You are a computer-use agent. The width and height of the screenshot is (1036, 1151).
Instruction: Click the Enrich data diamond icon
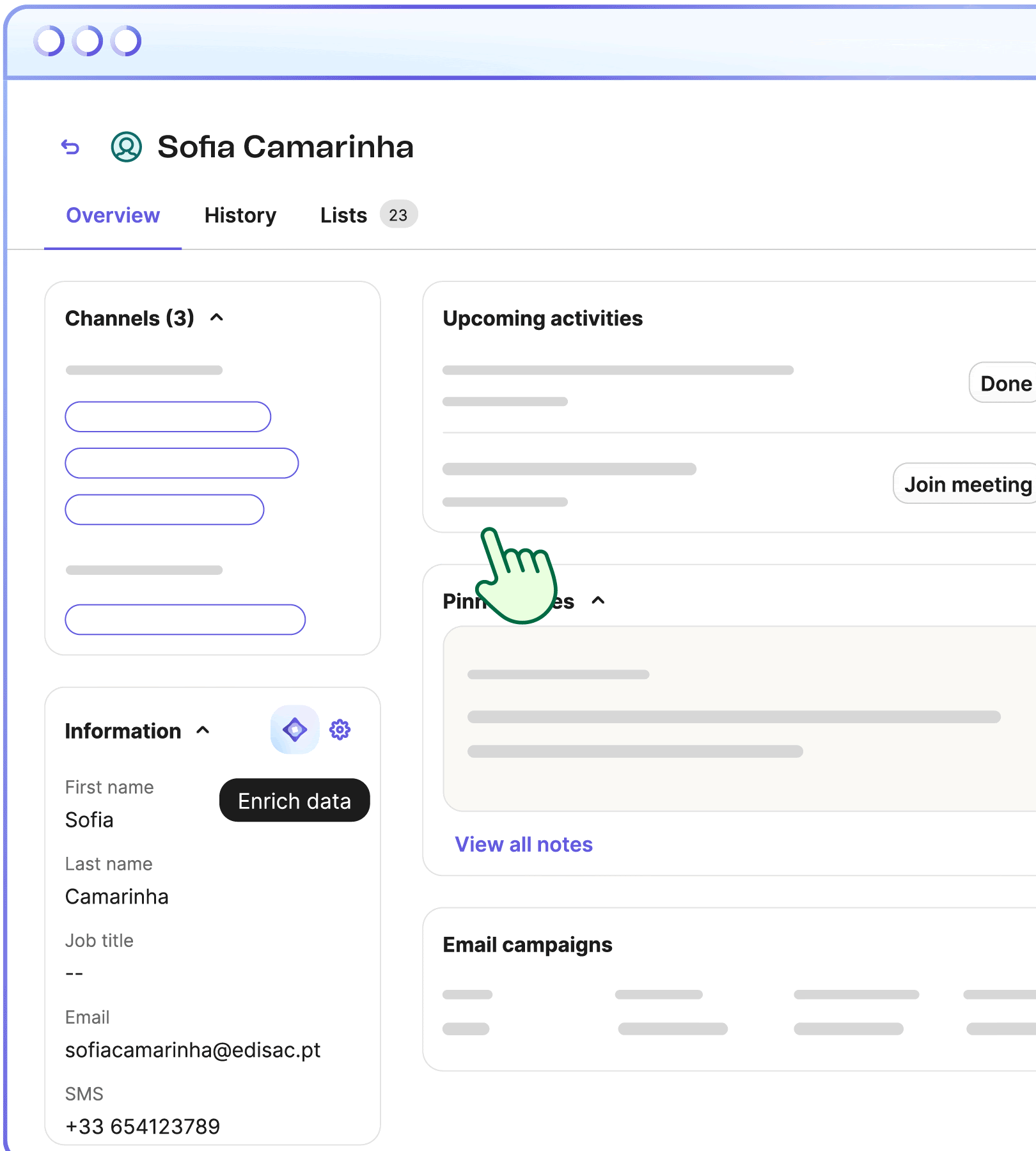tap(295, 730)
